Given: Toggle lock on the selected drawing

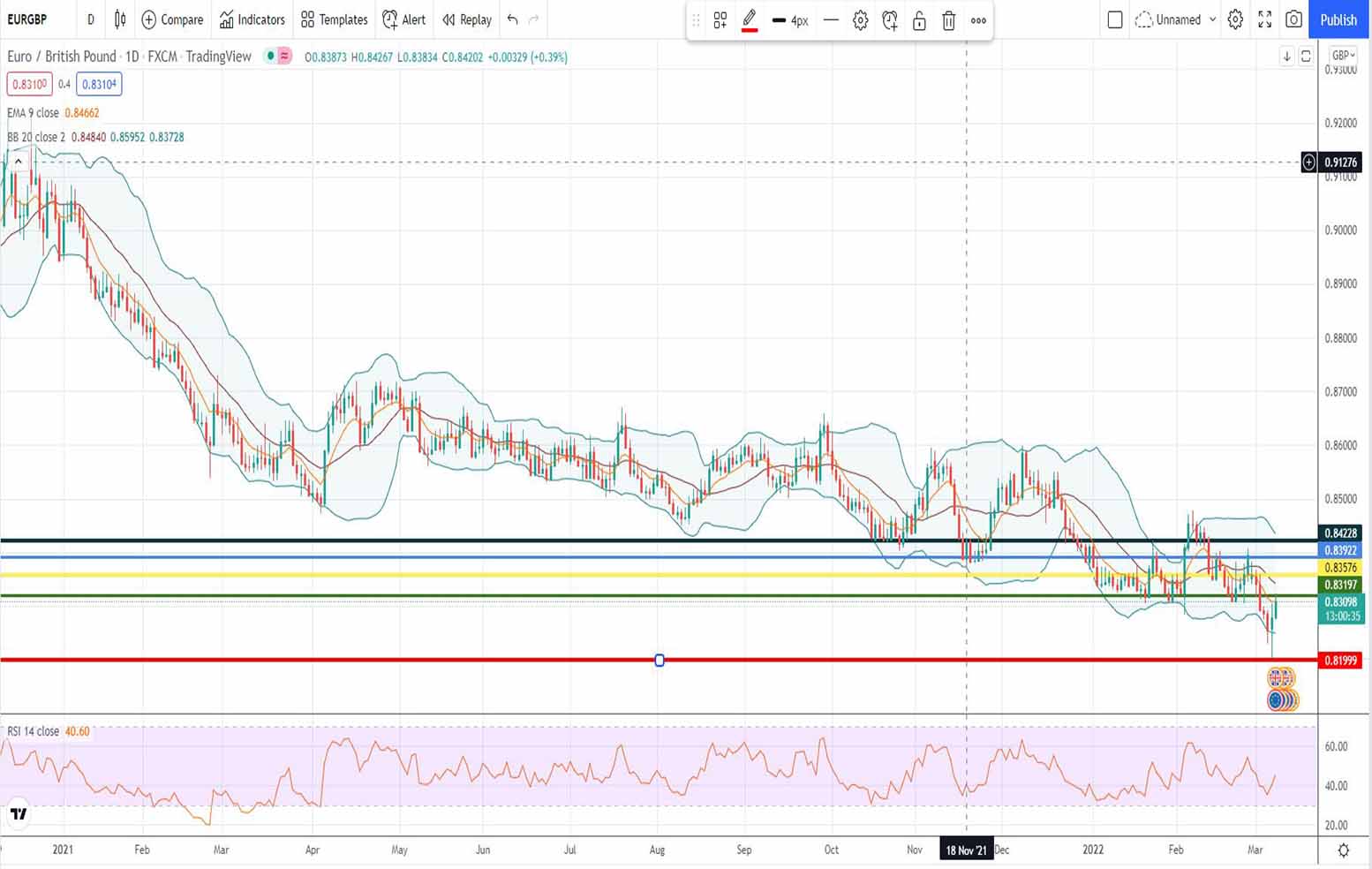Looking at the screenshot, I should click(919, 20).
